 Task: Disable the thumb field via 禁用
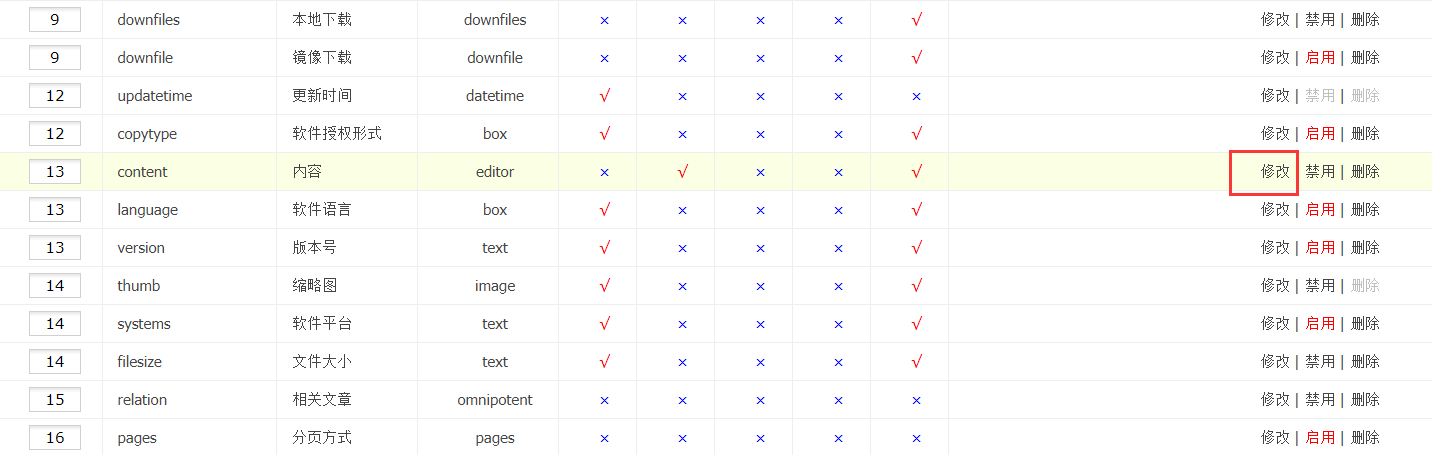pyautogui.click(x=1319, y=286)
